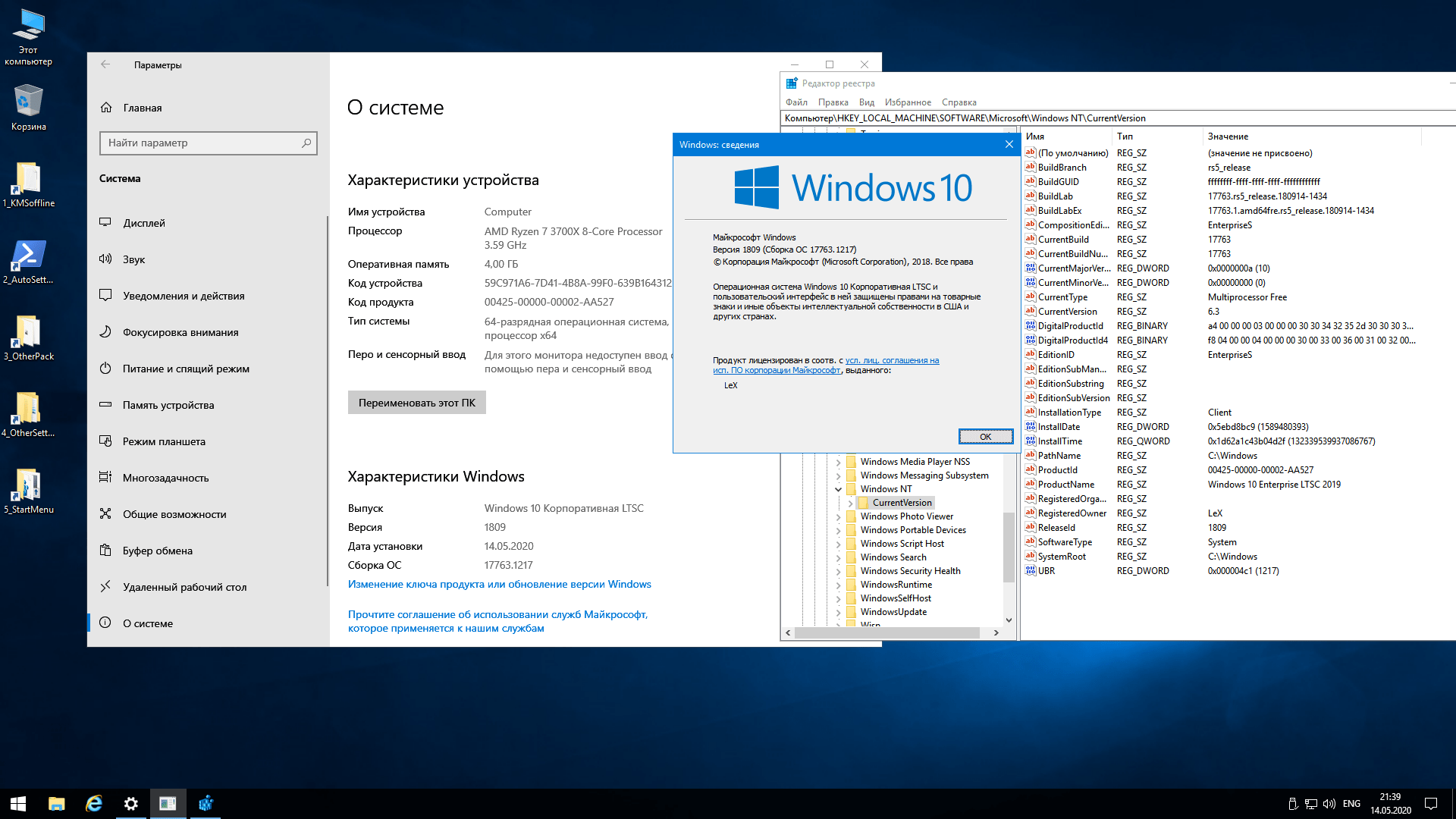Select the 2_AutoSett PowerShell shortcut icon
The image size is (1456, 819).
point(28,261)
